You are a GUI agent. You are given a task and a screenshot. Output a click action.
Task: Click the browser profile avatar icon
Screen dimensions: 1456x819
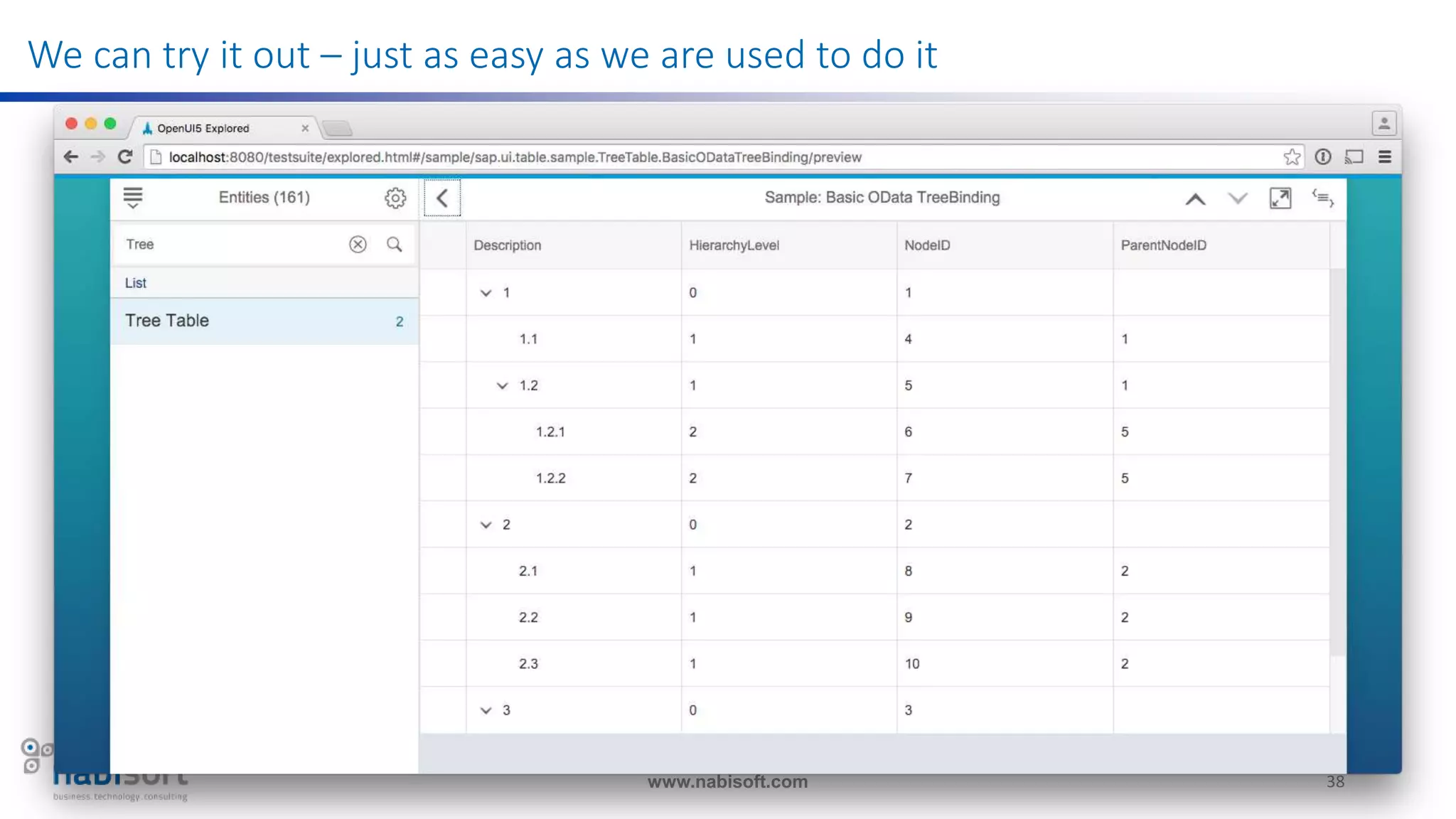click(1383, 124)
